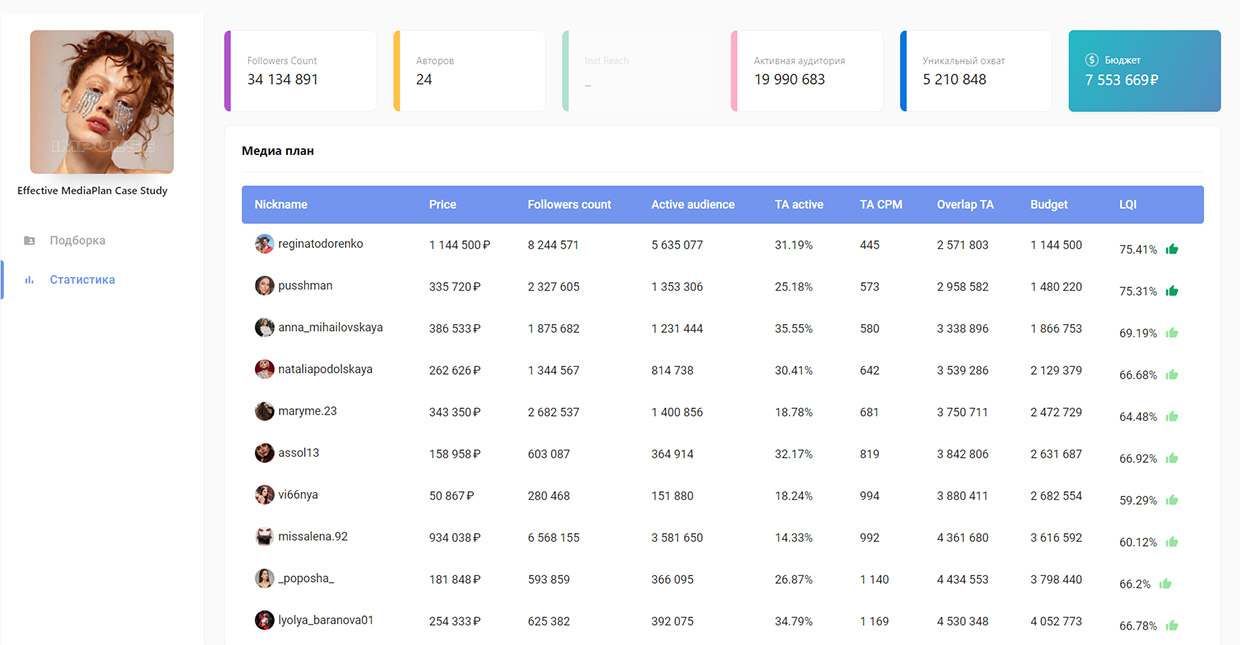Viewport: 1240px width, 645px height.
Task: Click reginatodorenko's avatar icon
Action: point(264,244)
